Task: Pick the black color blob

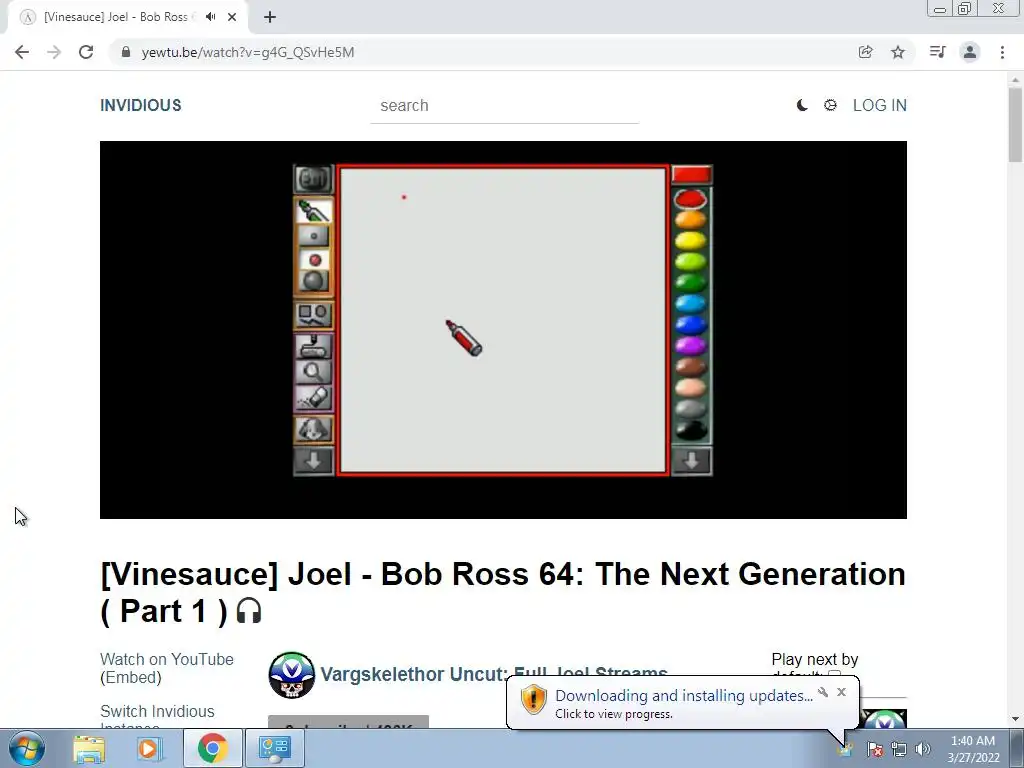Action: 690,430
